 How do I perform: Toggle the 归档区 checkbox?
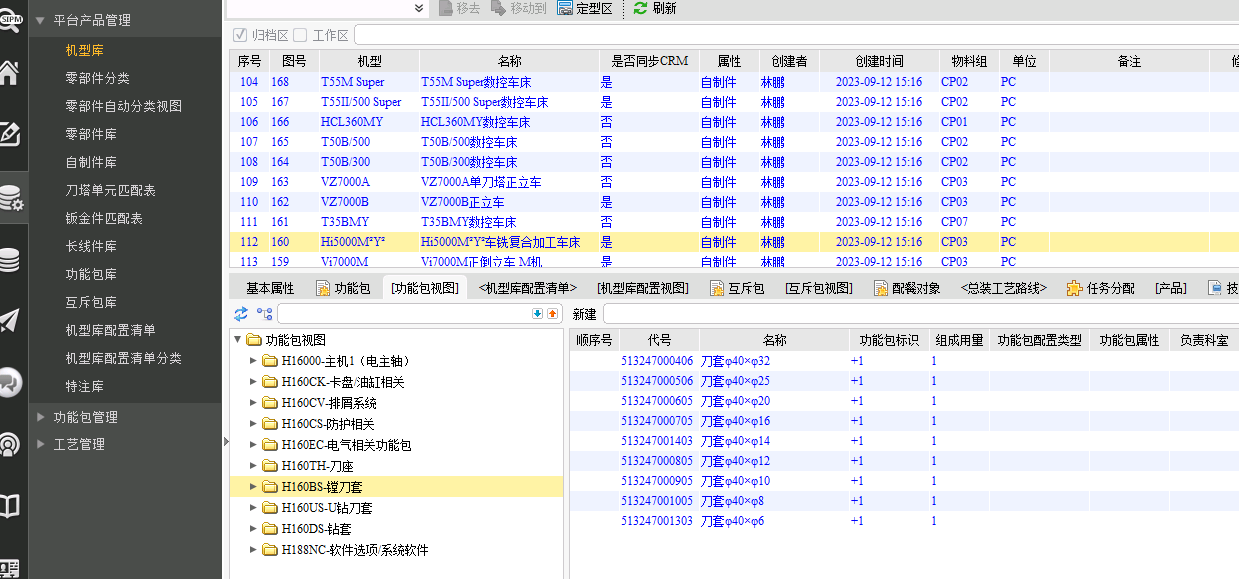coord(240,35)
